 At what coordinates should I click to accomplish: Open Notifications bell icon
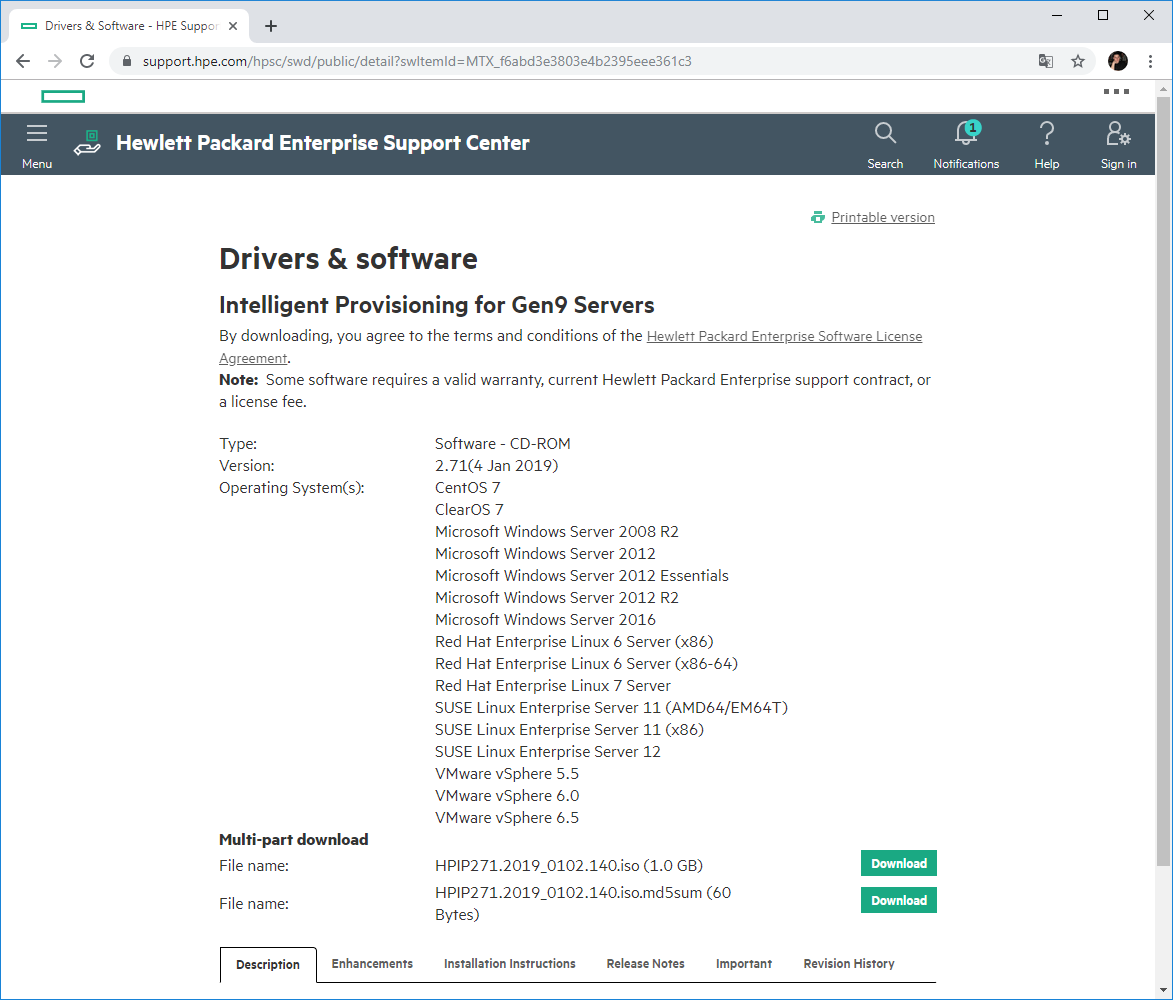click(x=967, y=132)
